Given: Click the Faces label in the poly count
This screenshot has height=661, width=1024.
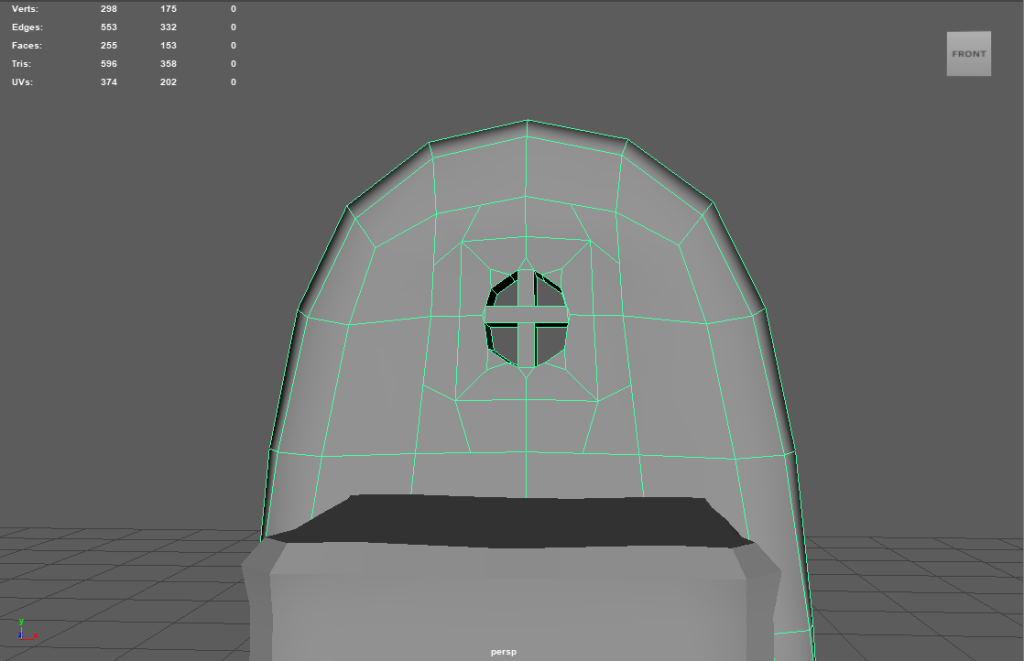Looking at the screenshot, I should (27, 45).
